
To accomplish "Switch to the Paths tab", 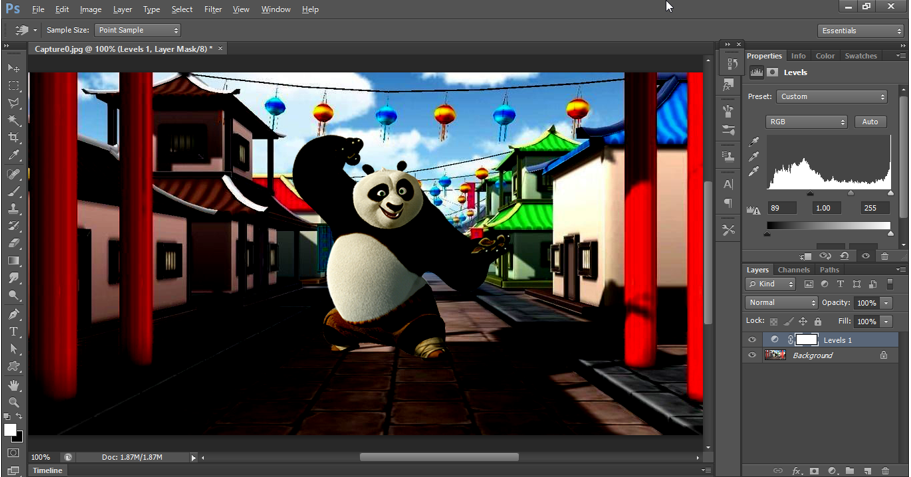I will click(829, 270).
